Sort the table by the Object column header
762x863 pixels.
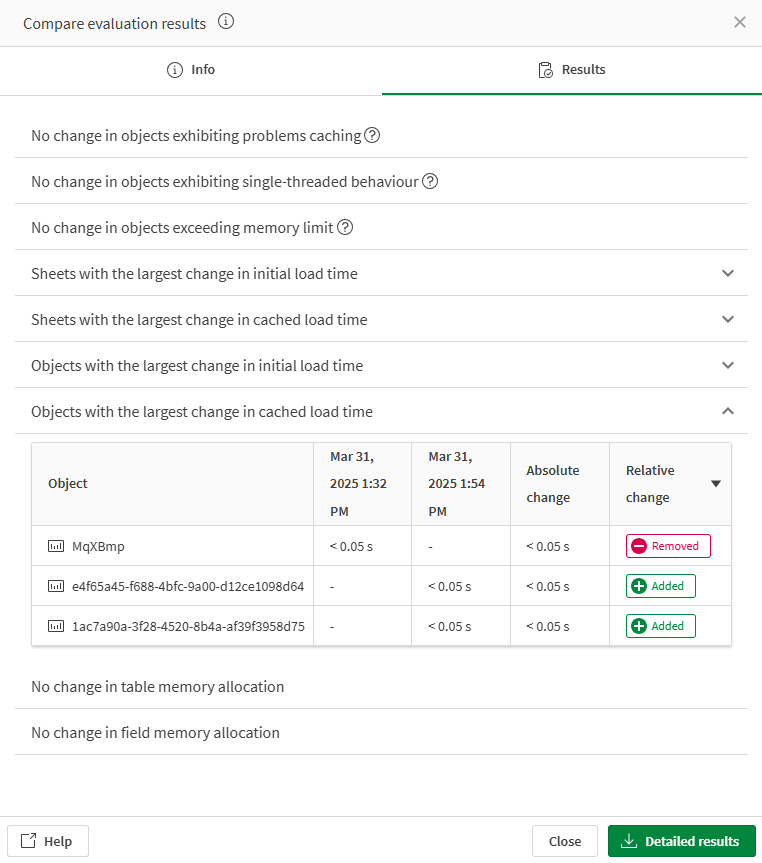67,483
